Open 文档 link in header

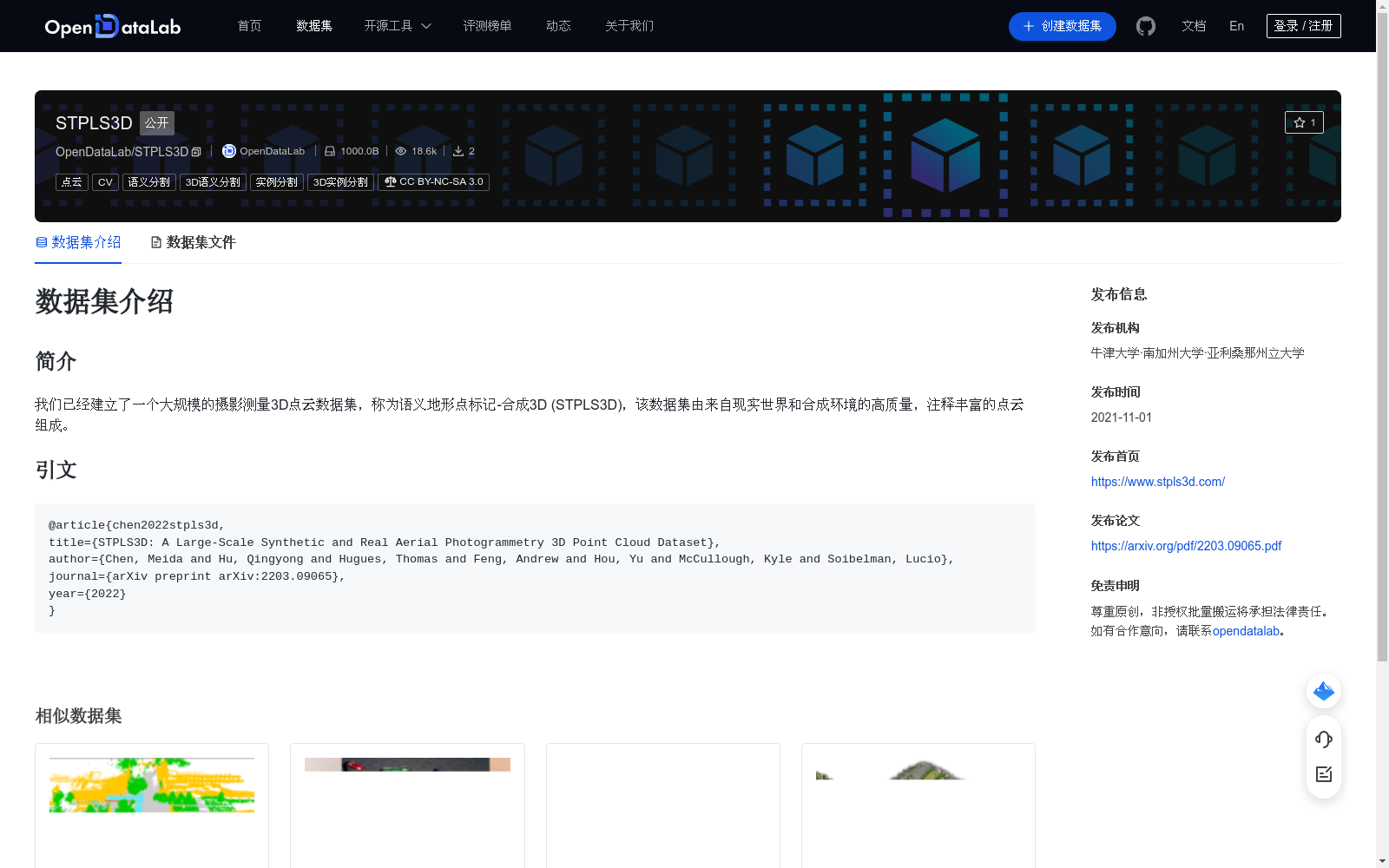coord(1194,26)
